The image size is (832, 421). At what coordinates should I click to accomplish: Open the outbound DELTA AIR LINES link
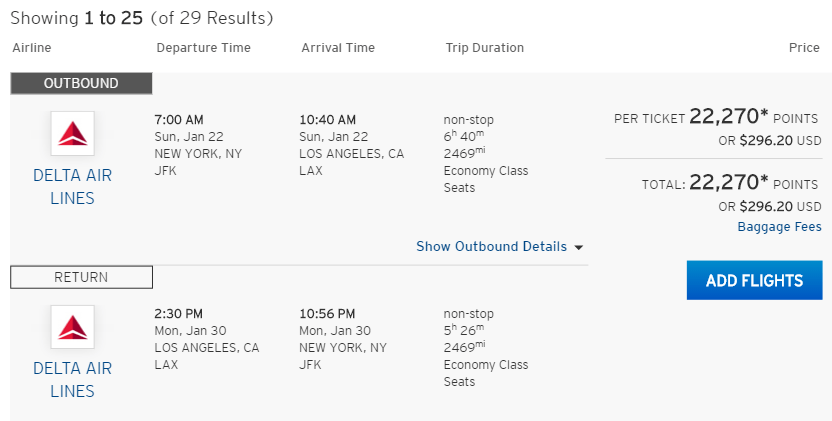click(x=73, y=186)
